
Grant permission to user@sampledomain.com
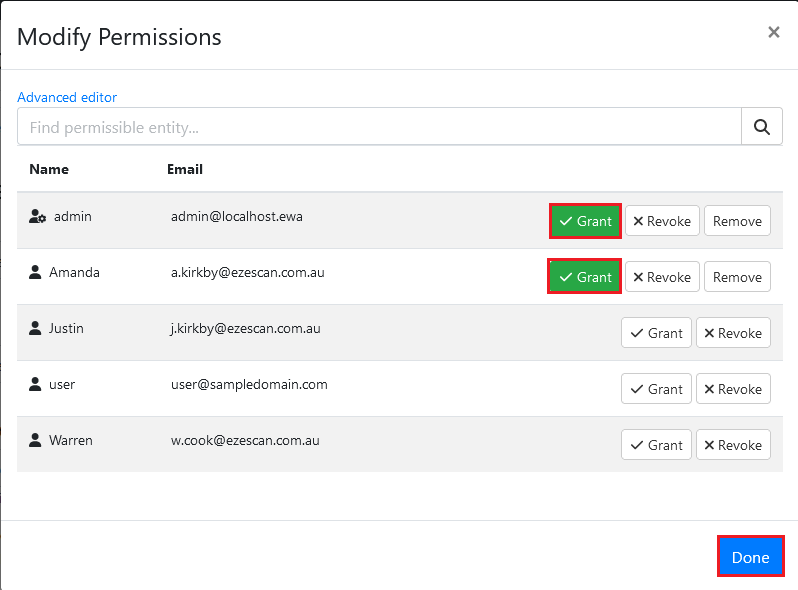click(656, 389)
